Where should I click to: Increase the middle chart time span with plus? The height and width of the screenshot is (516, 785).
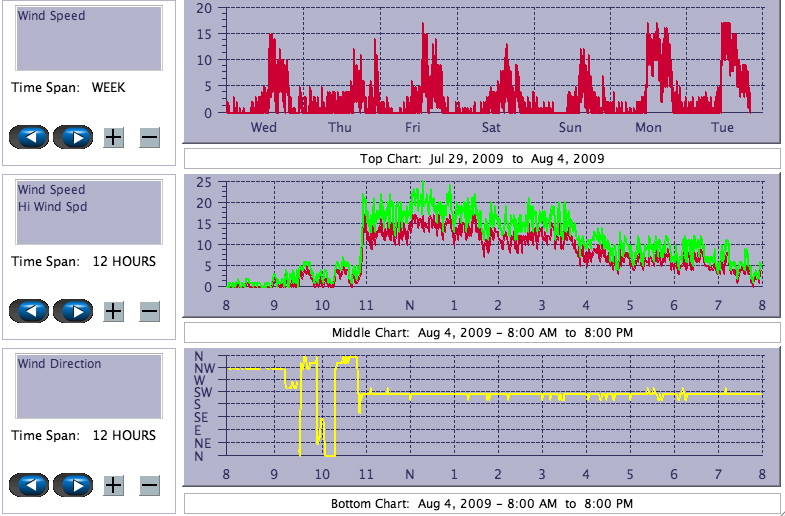[113, 311]
